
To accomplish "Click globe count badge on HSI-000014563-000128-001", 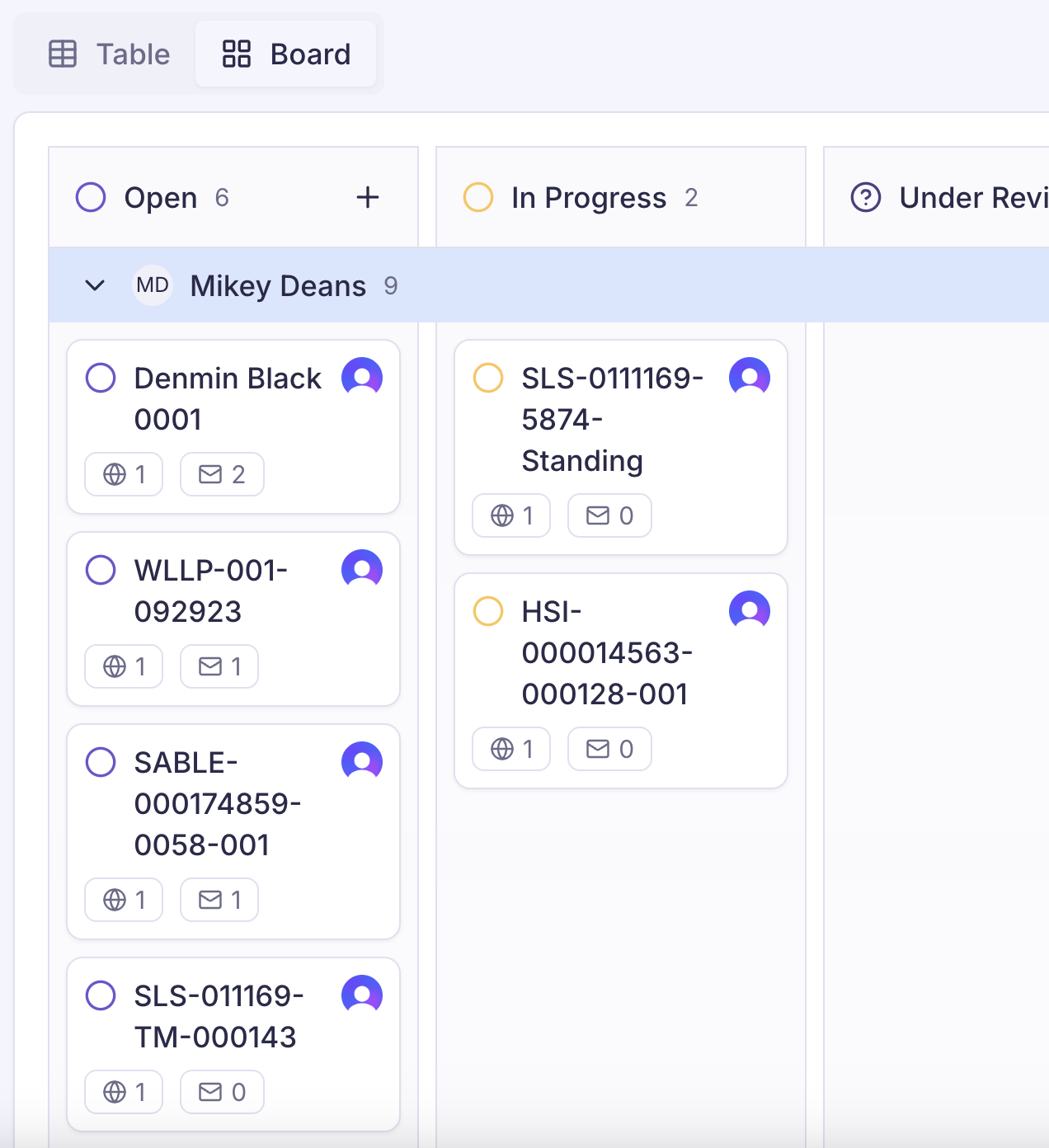I will click(x=511, y=749).
